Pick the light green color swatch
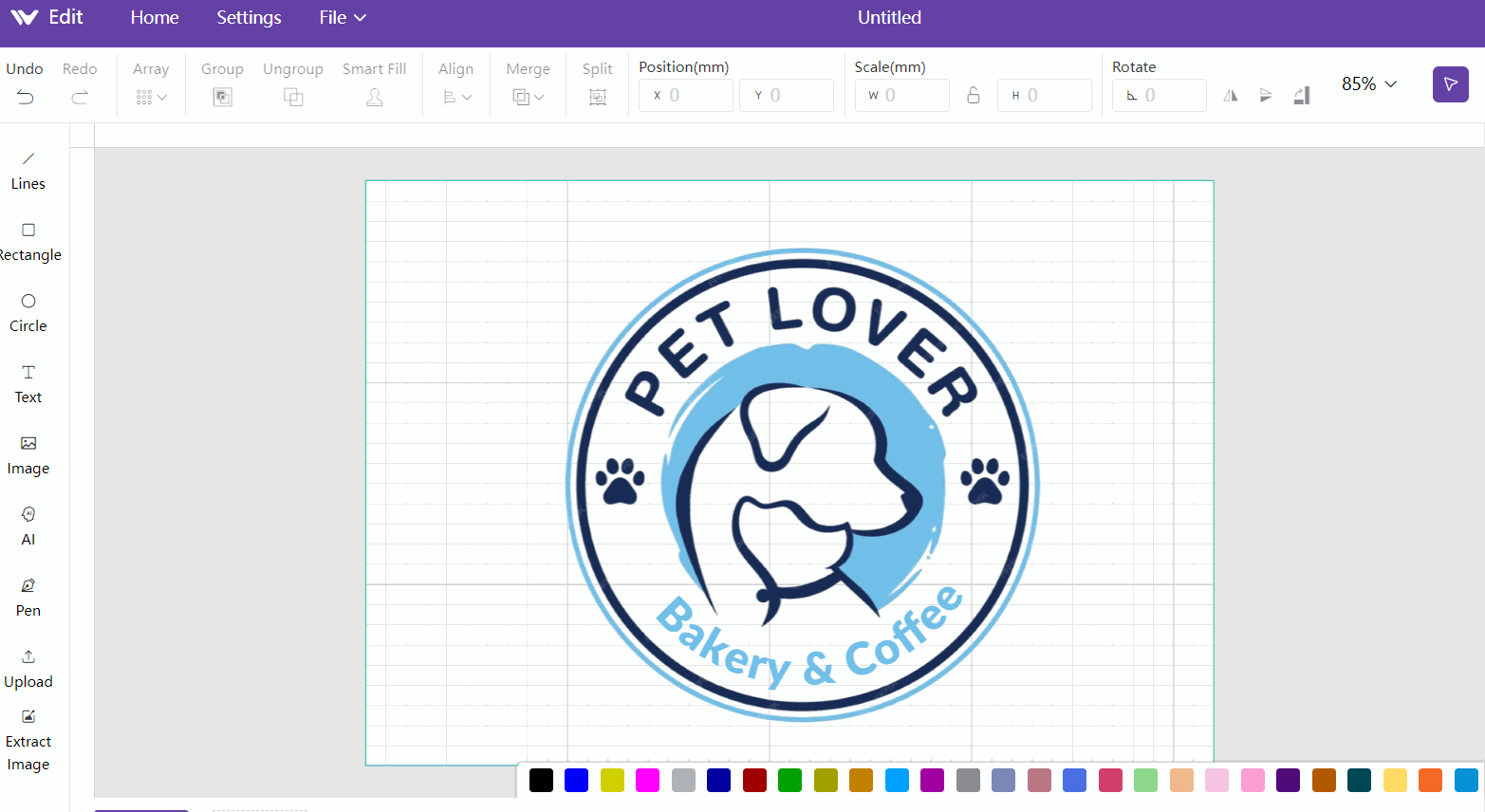The image size is (1485, 812). pyautogui.click(x=1145, y=780)
